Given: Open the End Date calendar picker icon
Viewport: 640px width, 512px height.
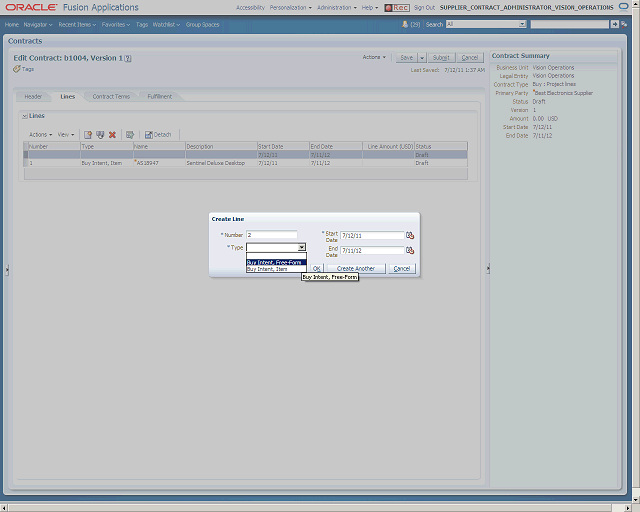Looking at the screenshot, I should click(x=410, y=250).
